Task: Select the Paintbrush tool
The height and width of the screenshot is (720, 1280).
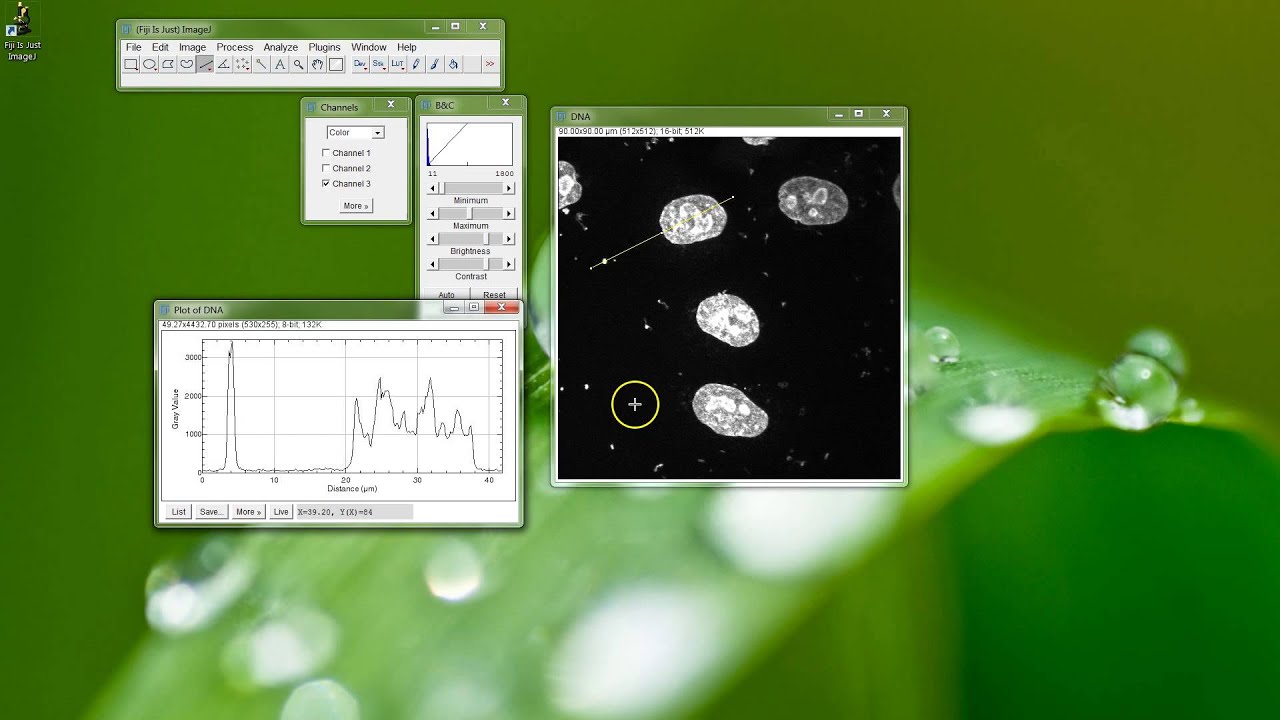Action: tap(435, 64)
